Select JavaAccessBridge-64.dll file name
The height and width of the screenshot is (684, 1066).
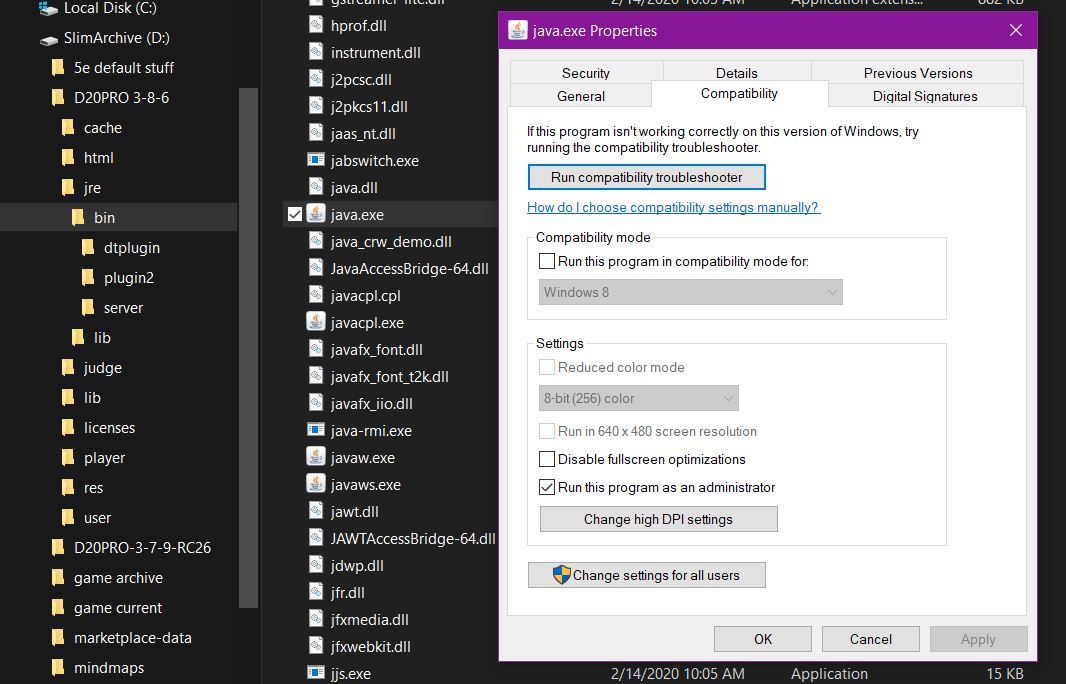click(409, 269)
